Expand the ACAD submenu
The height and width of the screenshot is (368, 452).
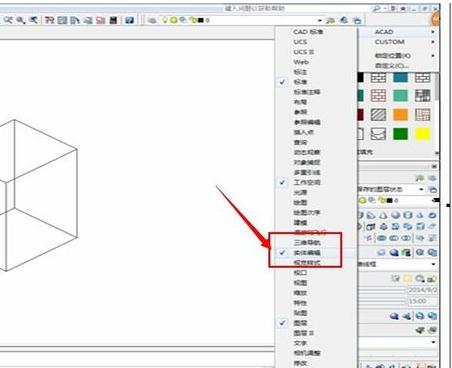[398, 32]
